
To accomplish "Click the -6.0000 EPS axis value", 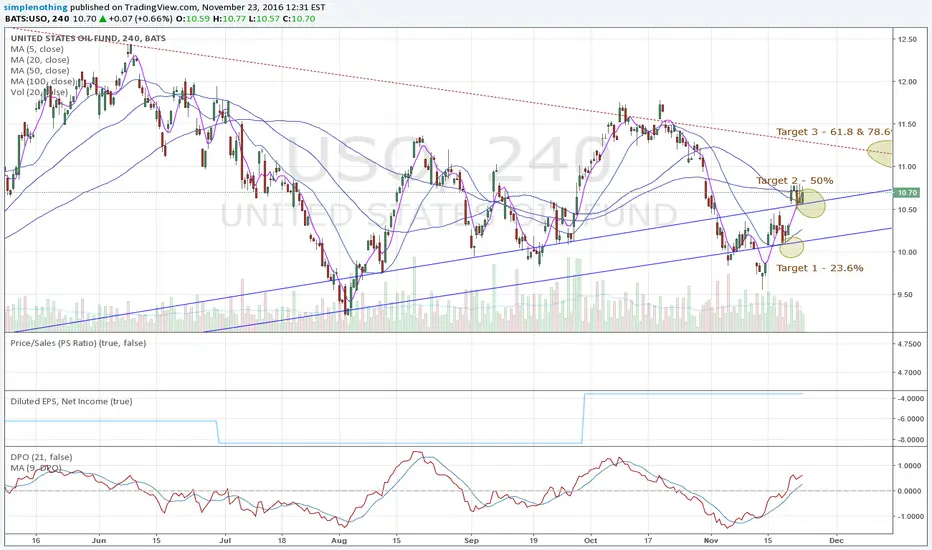I will click(x=909, y=419).
